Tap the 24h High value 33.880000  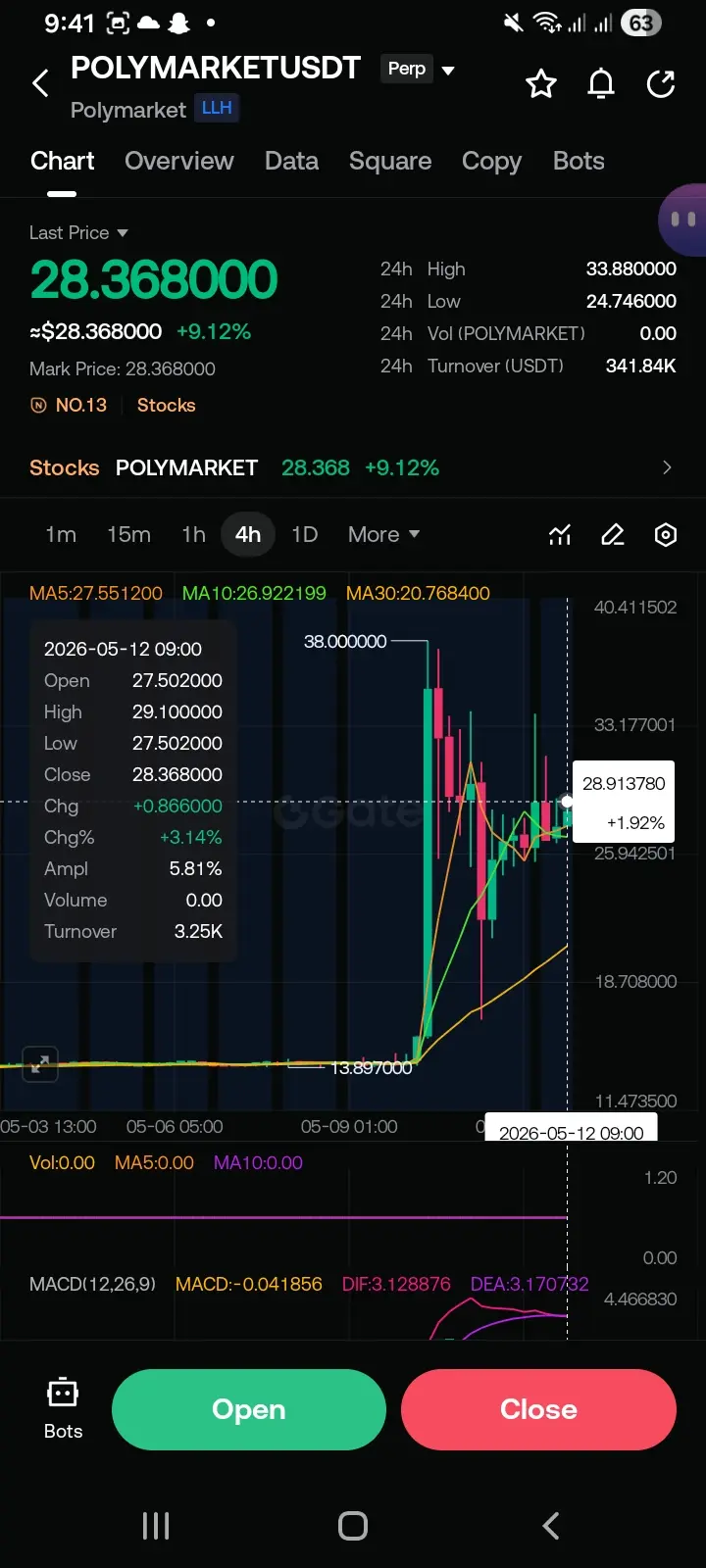[630, 269]
